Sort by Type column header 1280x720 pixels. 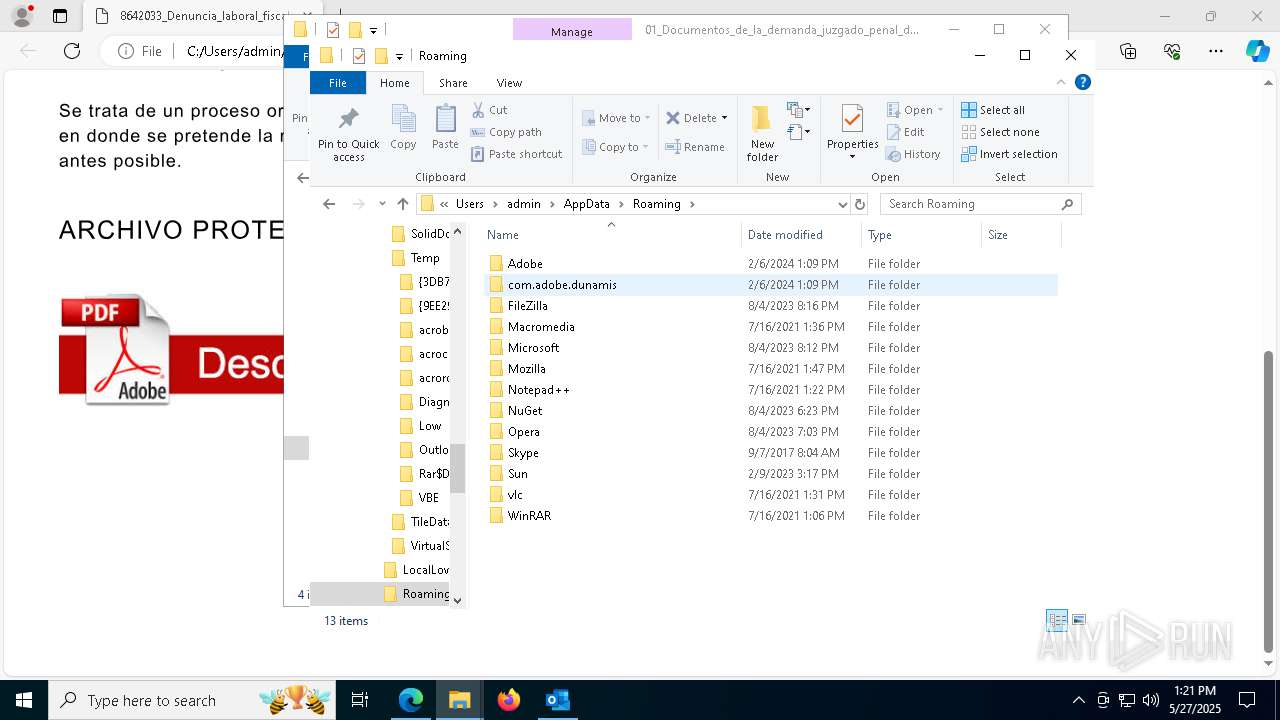point(921,235)
